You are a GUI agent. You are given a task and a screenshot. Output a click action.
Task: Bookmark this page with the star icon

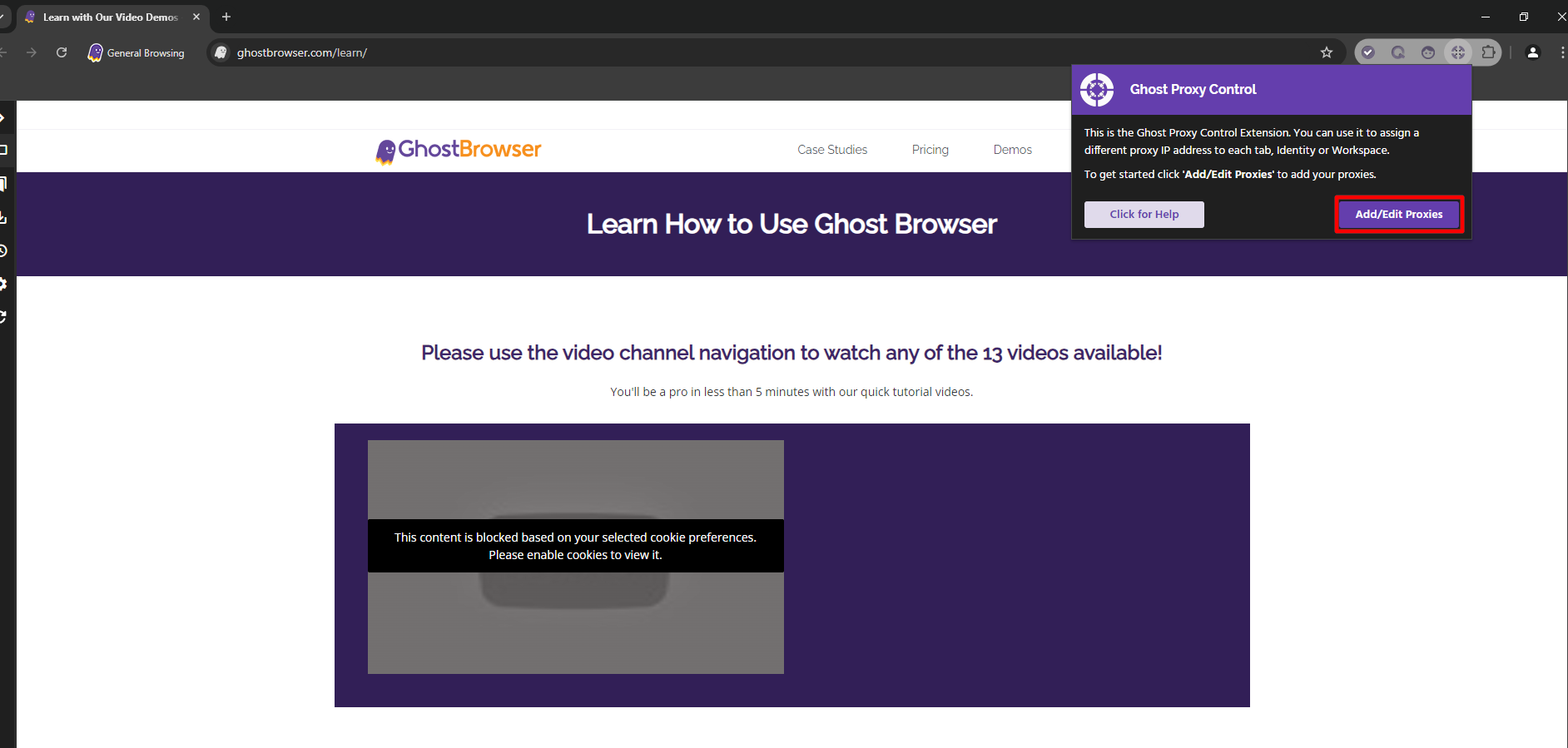(x=1327, y=52)
